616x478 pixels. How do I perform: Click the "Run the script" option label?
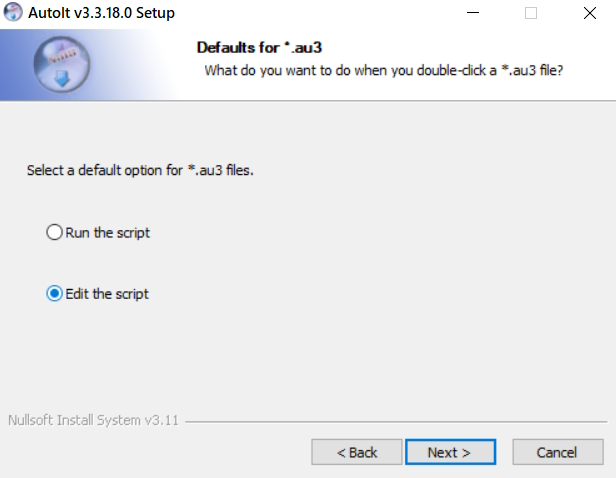click(108, 233)
